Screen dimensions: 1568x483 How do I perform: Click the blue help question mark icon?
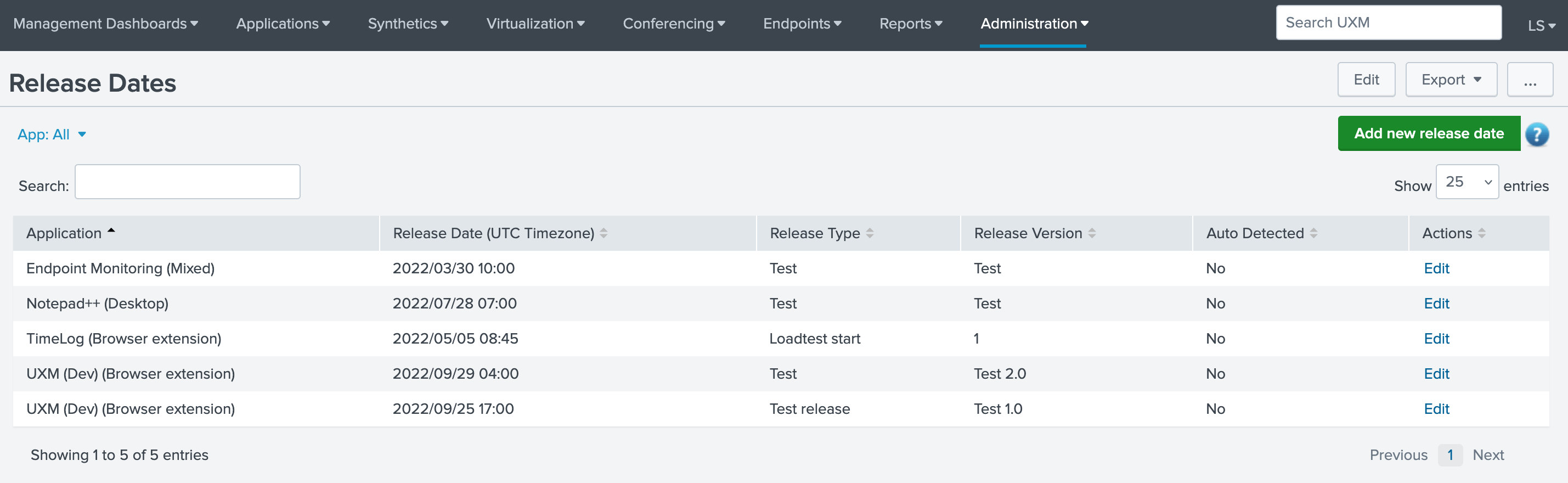pyautogui.click(x=1536, y=134)
